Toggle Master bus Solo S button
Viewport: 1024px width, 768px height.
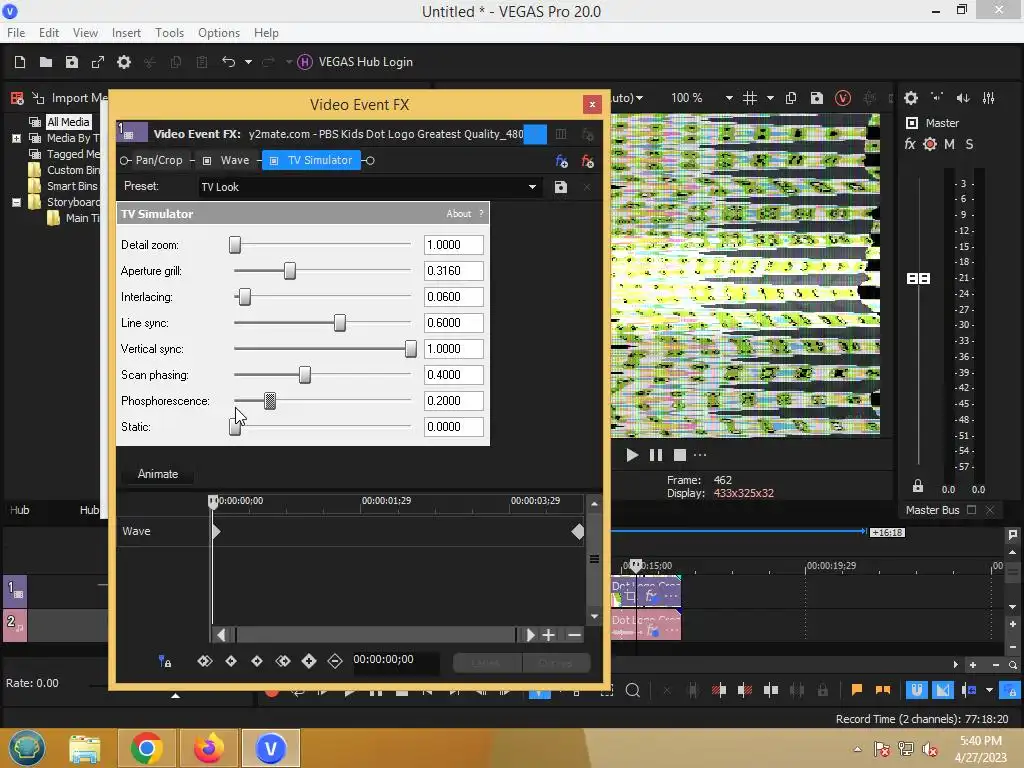pos(969,144)
